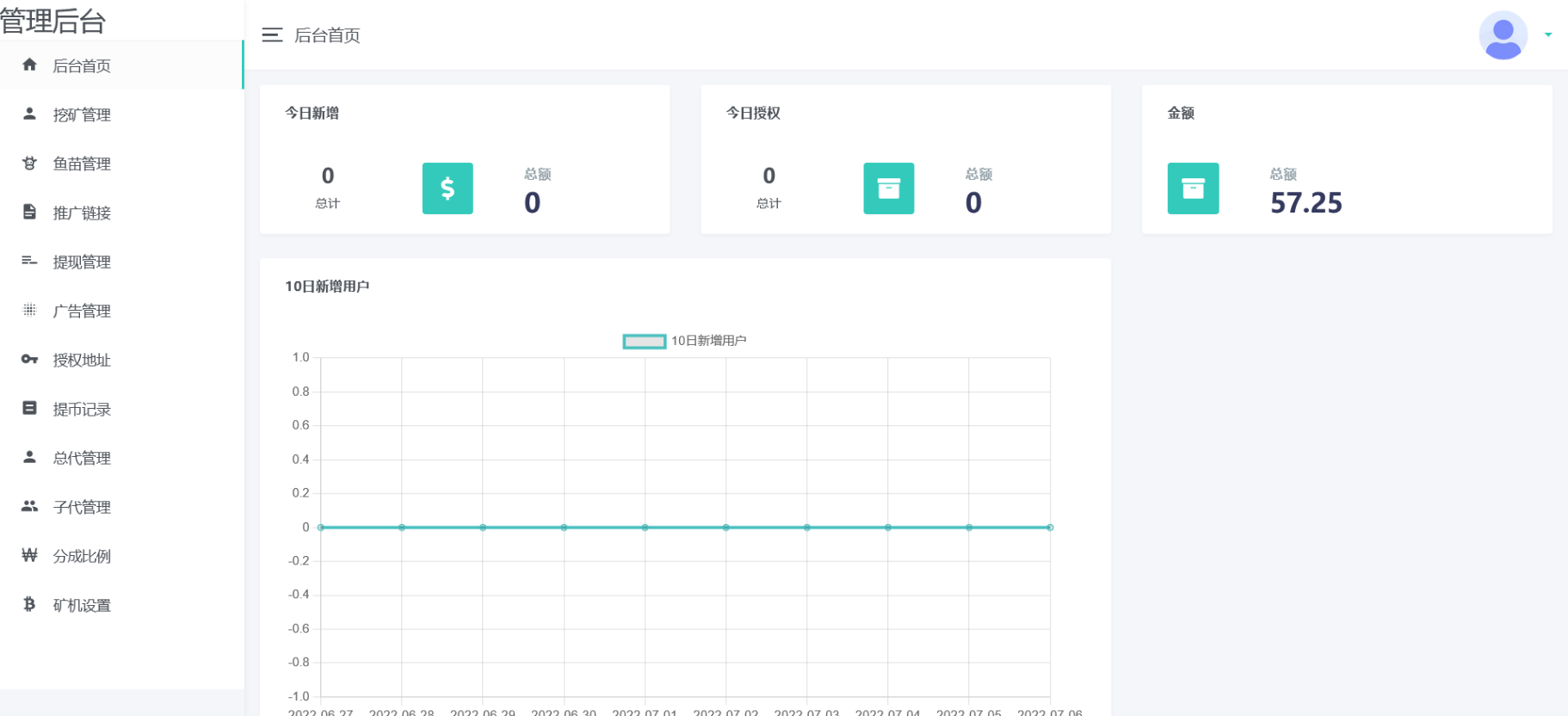Click the green dollar sign tile in 今日新增

pyautogui.click(x=448, y=188)
